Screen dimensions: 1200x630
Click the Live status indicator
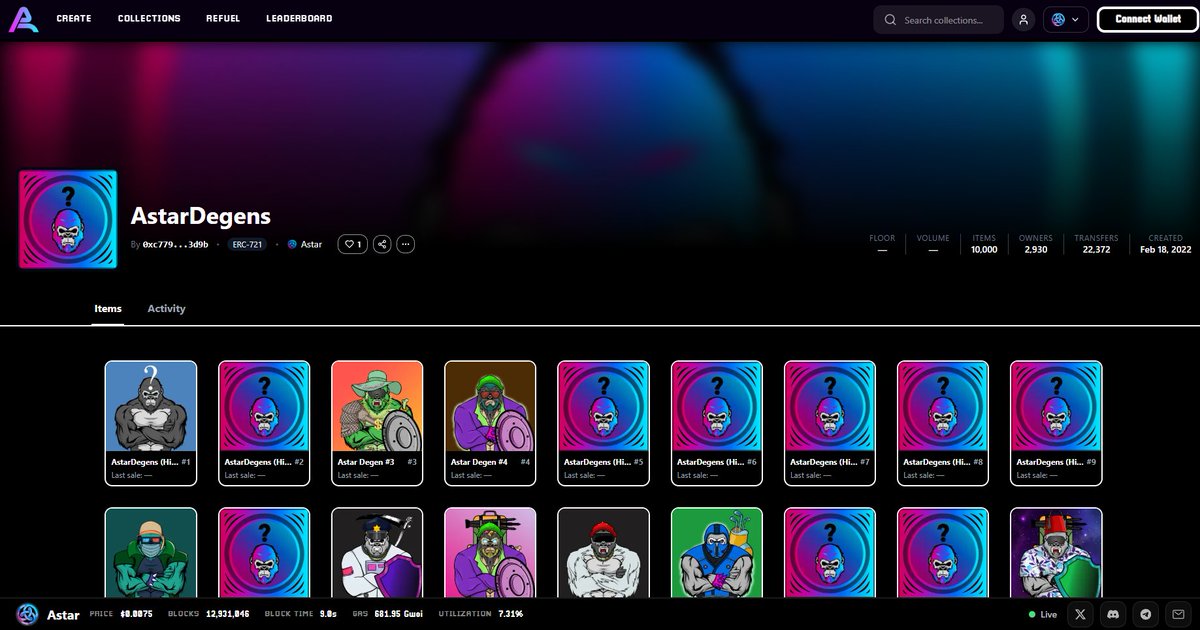tap(1043, 614)
